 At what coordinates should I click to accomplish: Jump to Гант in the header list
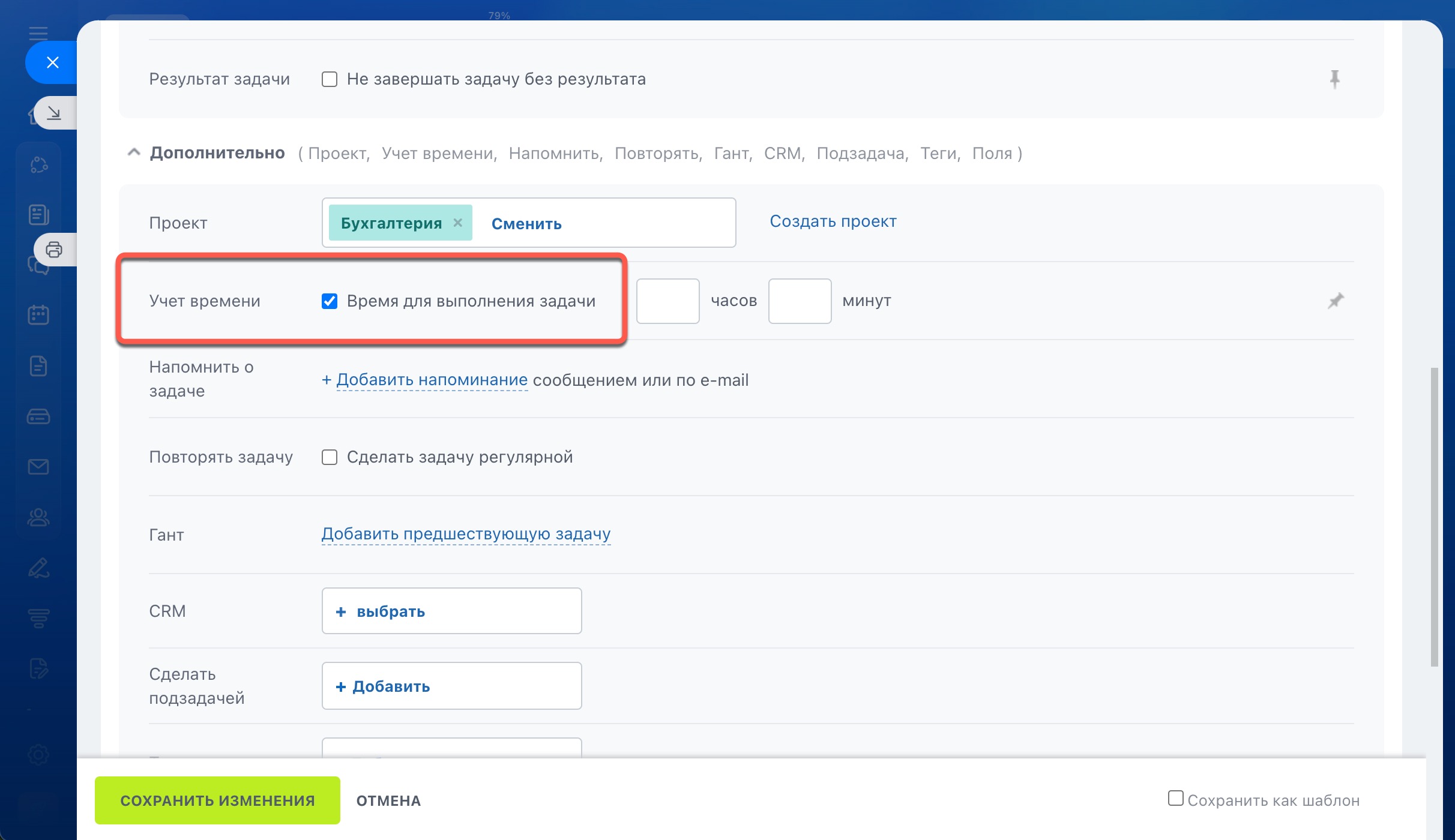733,154
